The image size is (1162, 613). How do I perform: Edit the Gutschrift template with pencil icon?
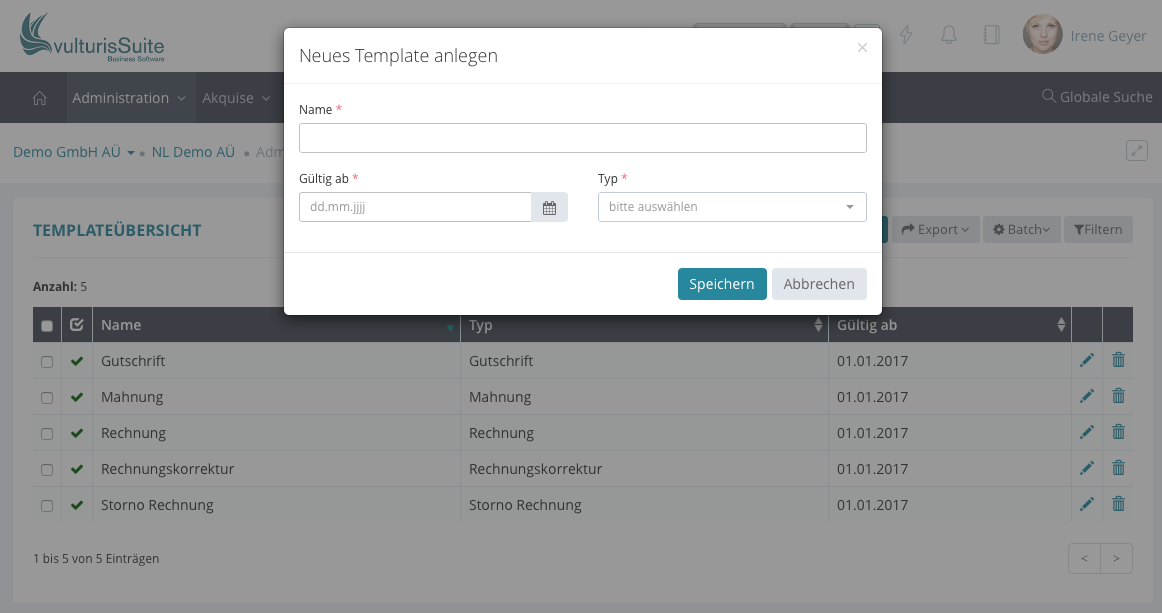1087,361
